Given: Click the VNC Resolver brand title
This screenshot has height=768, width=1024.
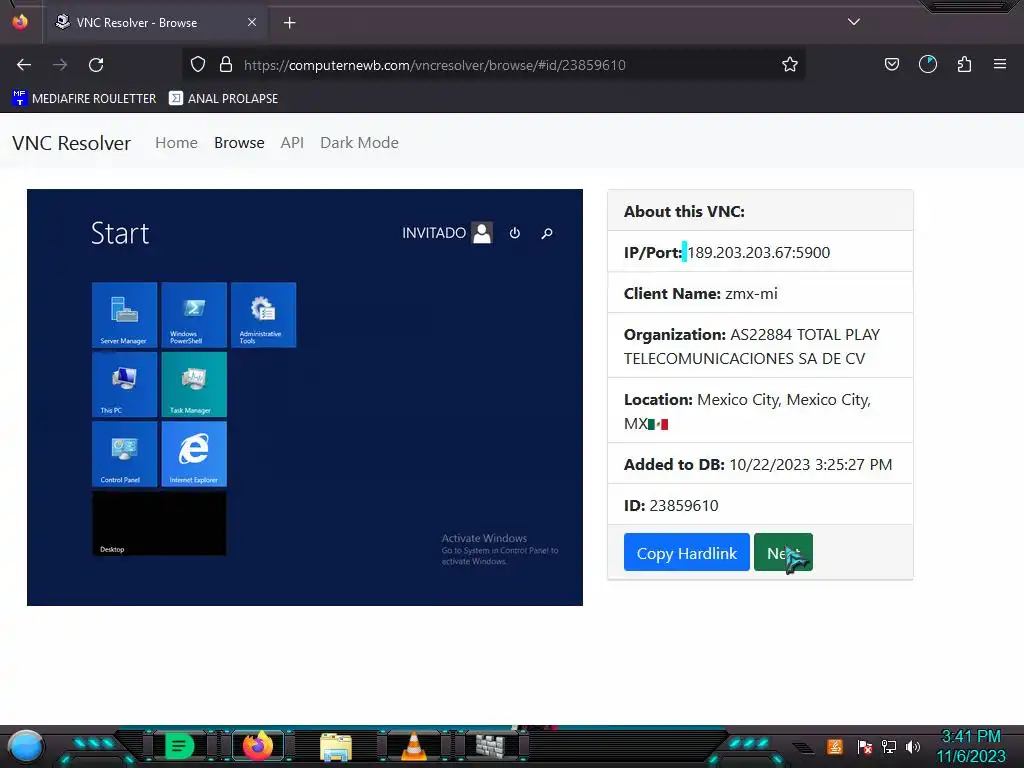Looking at the screenshot, I should 71,143.
